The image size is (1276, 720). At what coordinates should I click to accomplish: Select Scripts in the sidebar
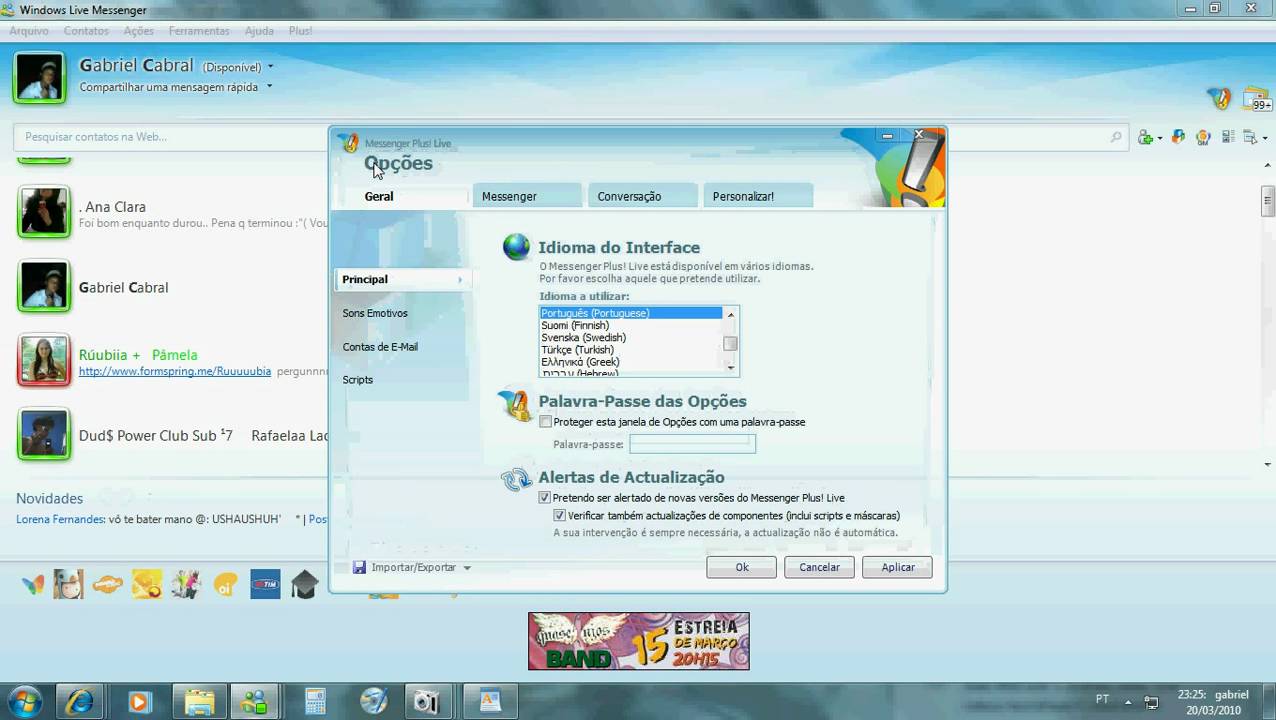(357, 380)
